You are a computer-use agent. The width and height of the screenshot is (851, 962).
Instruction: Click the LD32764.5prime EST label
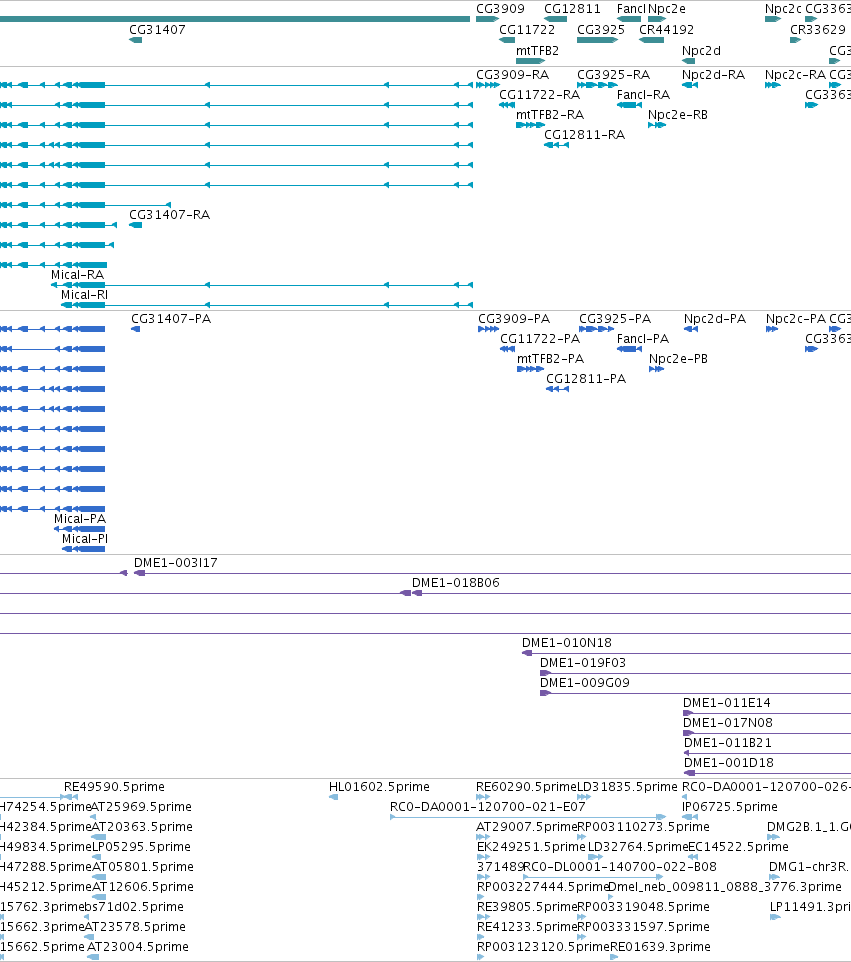pos(638,847)
